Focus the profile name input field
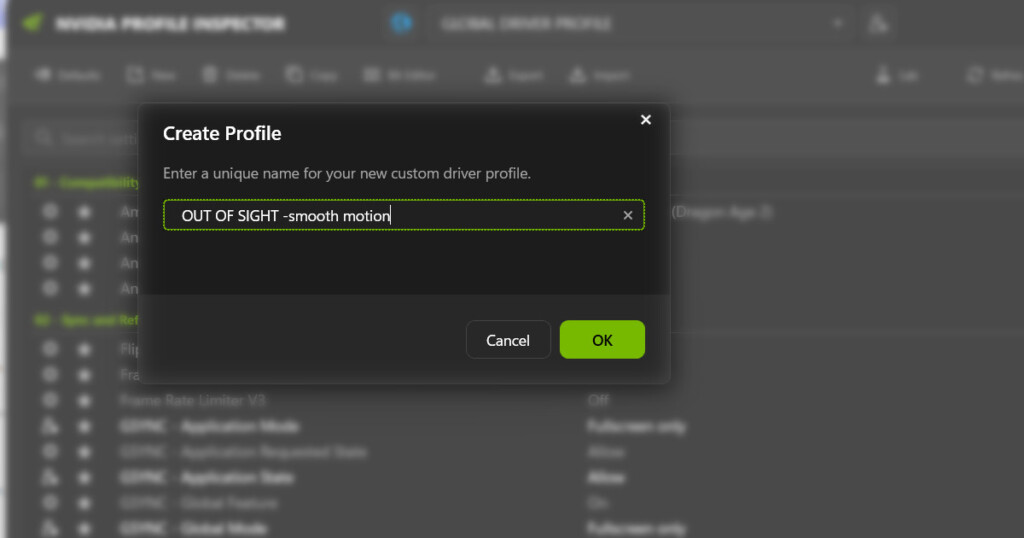 click(404, 215)
